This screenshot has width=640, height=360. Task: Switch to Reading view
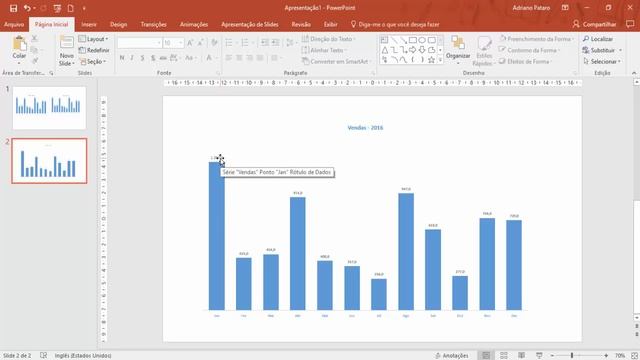tap(521, 356)
